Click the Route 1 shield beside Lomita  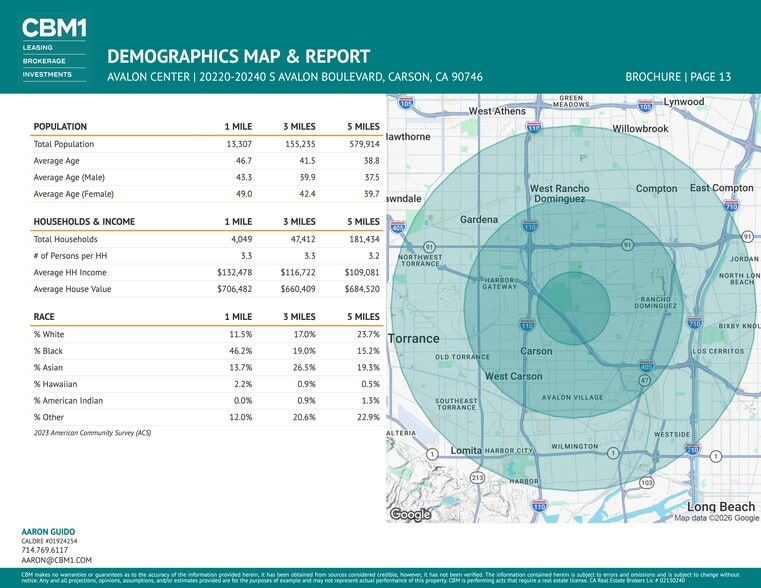coord(432,454)
